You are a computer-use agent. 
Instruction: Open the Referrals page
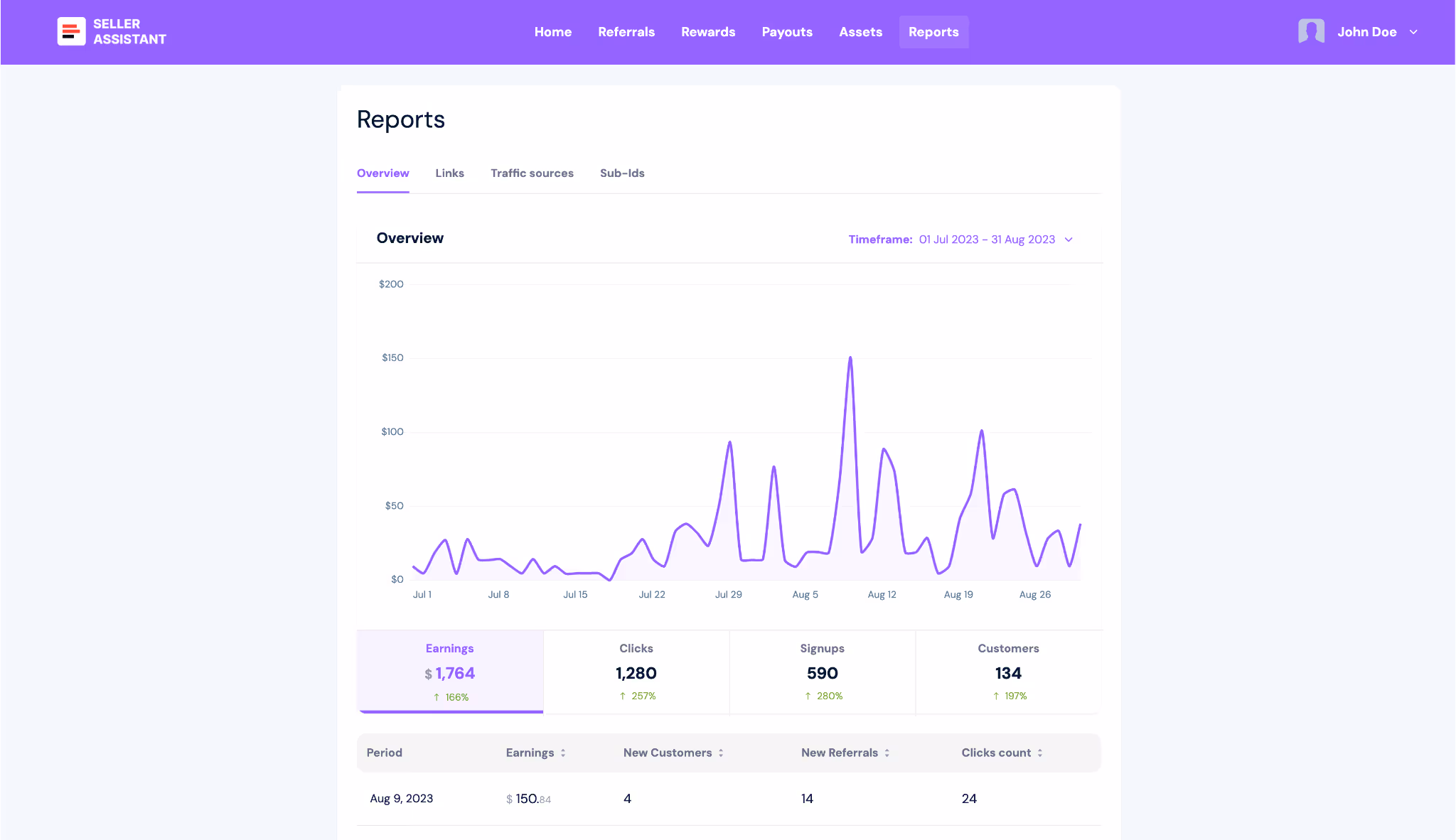coord(626,32)
